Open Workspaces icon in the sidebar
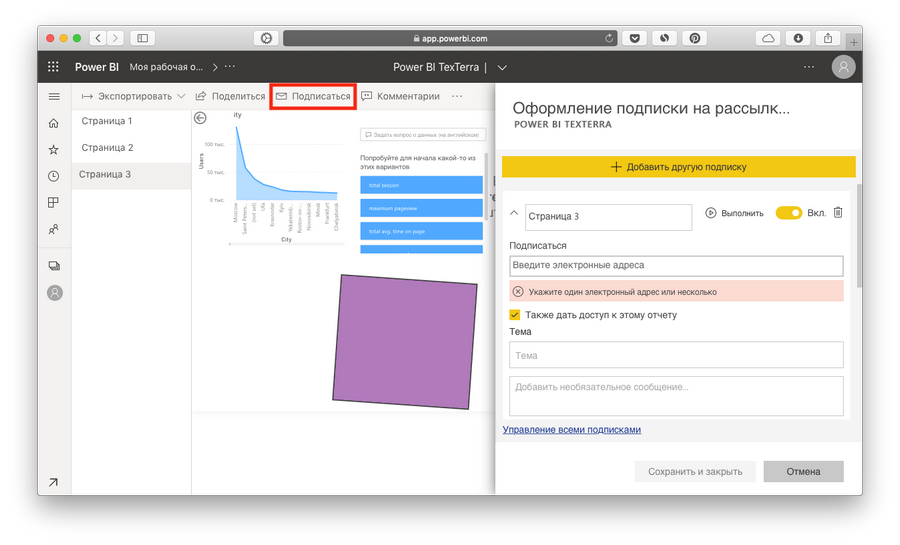Screen dimensions: 900x545 (x=54, y=266)
